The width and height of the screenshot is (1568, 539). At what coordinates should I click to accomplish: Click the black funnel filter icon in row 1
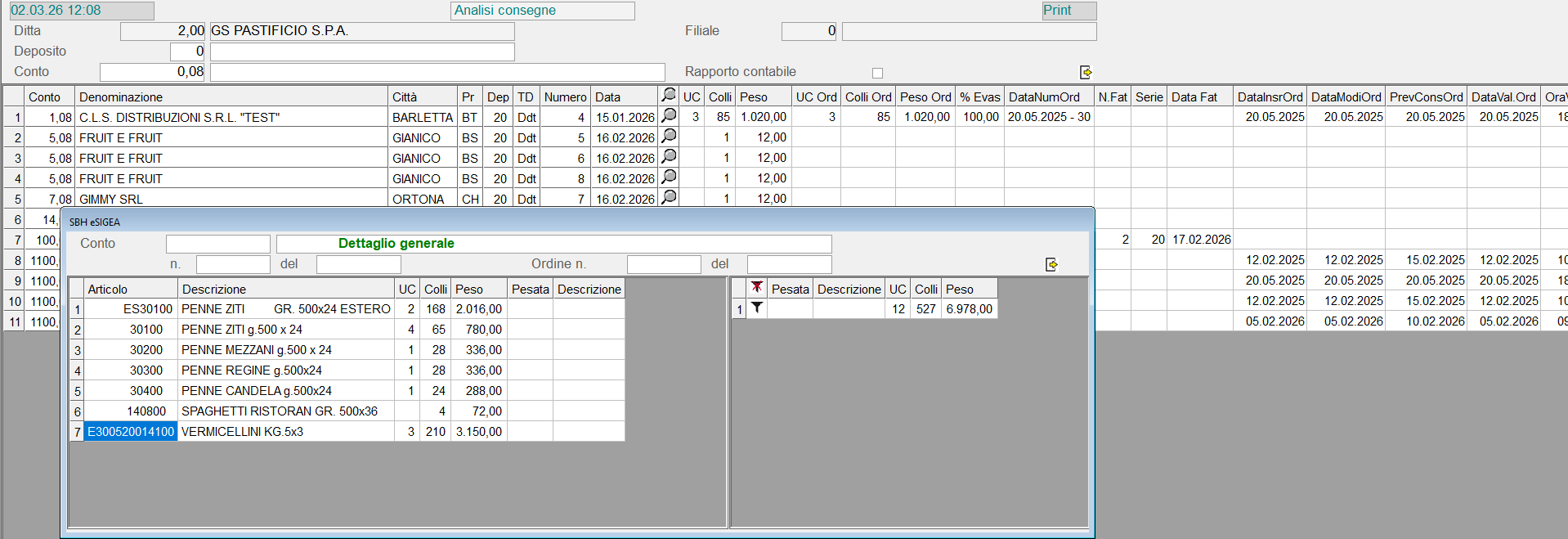[x=757, y=308]
